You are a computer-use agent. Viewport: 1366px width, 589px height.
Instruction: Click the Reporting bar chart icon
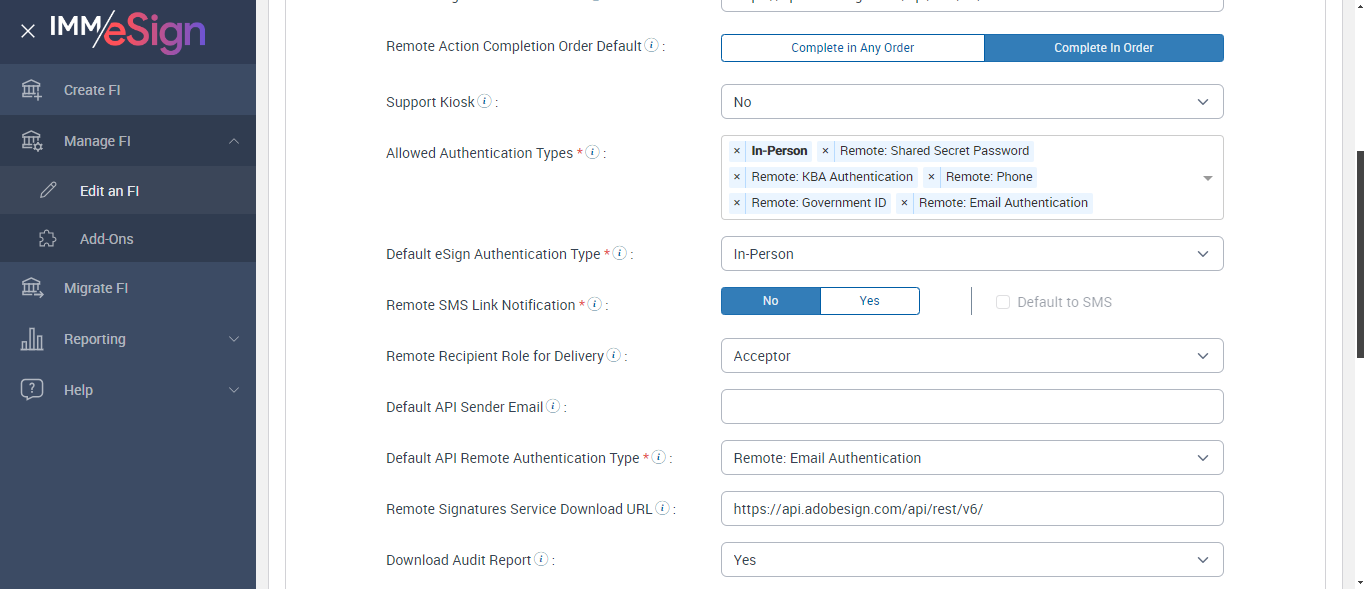(32, 339)
